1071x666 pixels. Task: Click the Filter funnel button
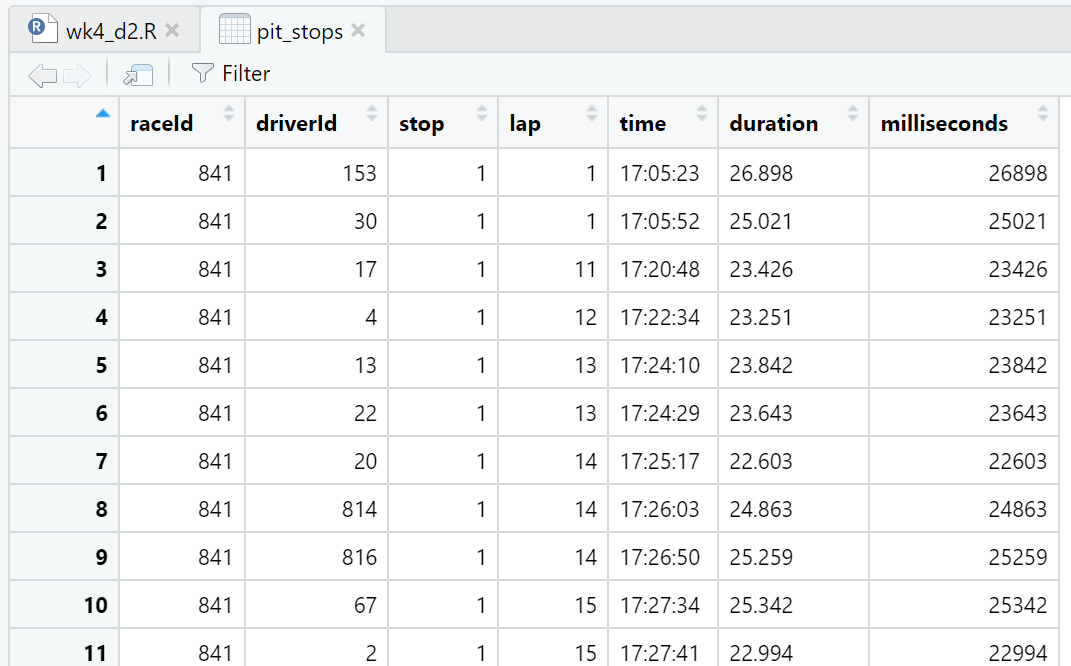click(231, 74)
